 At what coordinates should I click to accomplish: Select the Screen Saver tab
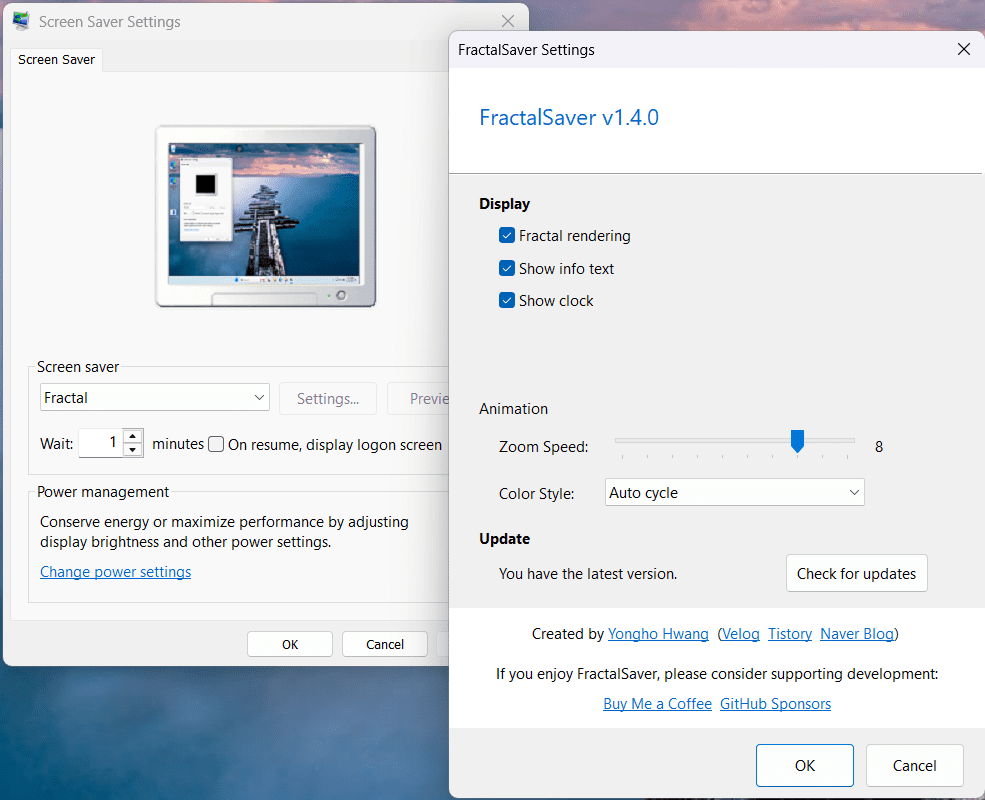57,60
